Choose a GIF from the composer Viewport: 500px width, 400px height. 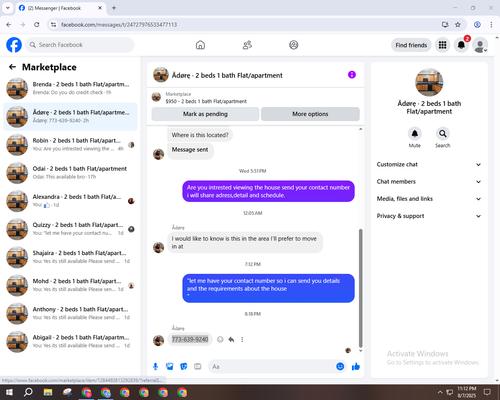pos(198,367)
